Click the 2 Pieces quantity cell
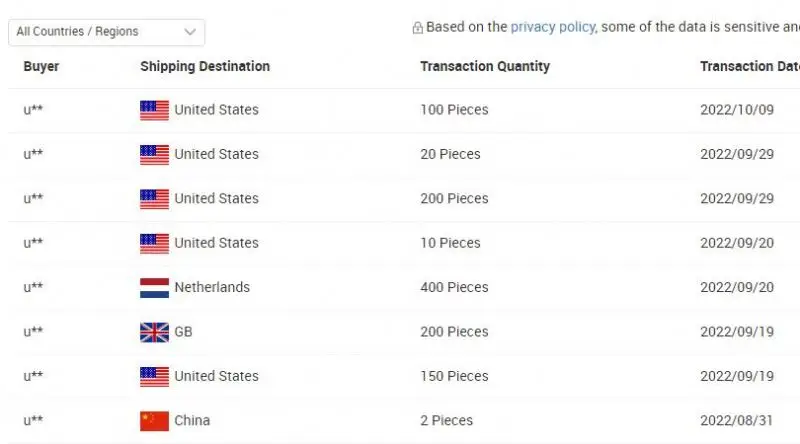 click(x=446, y=420)
